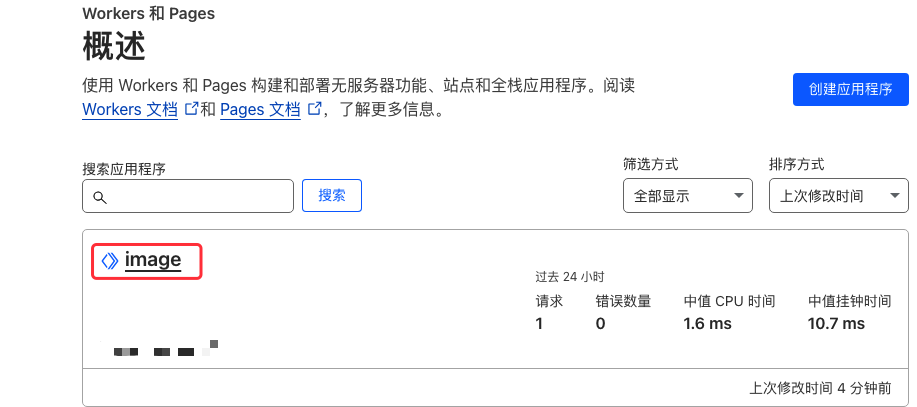Click the arrow on 全部显示 dropdown
The height and width of the screenshot is (407, 917).
click(x=739, y=195)
